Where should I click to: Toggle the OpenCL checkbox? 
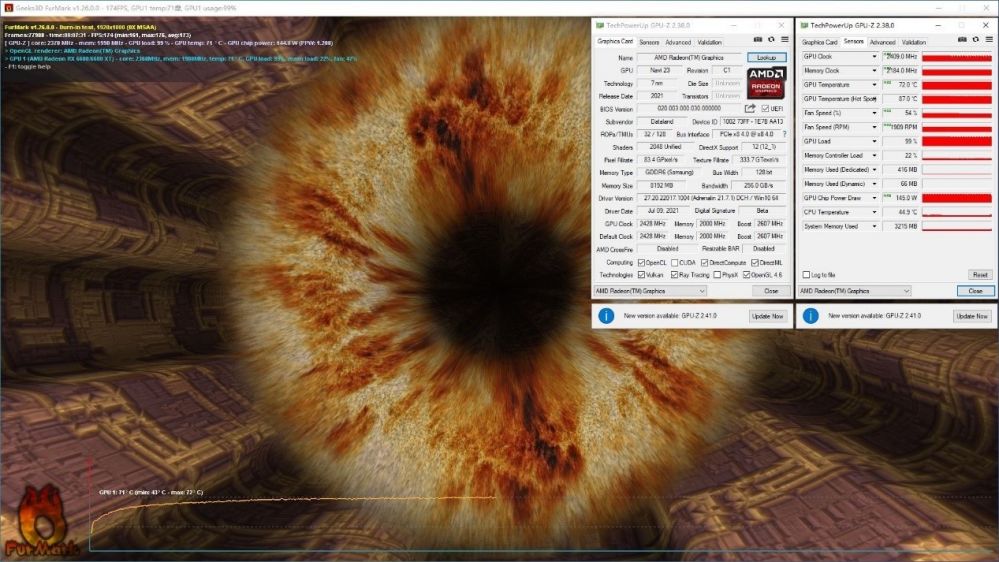[641, 263]
